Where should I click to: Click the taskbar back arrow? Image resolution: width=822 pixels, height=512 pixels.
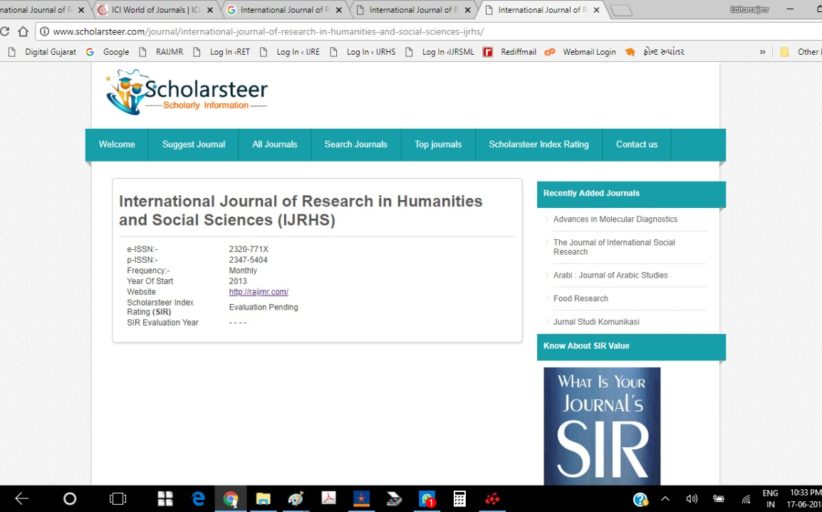click(21, 499)
